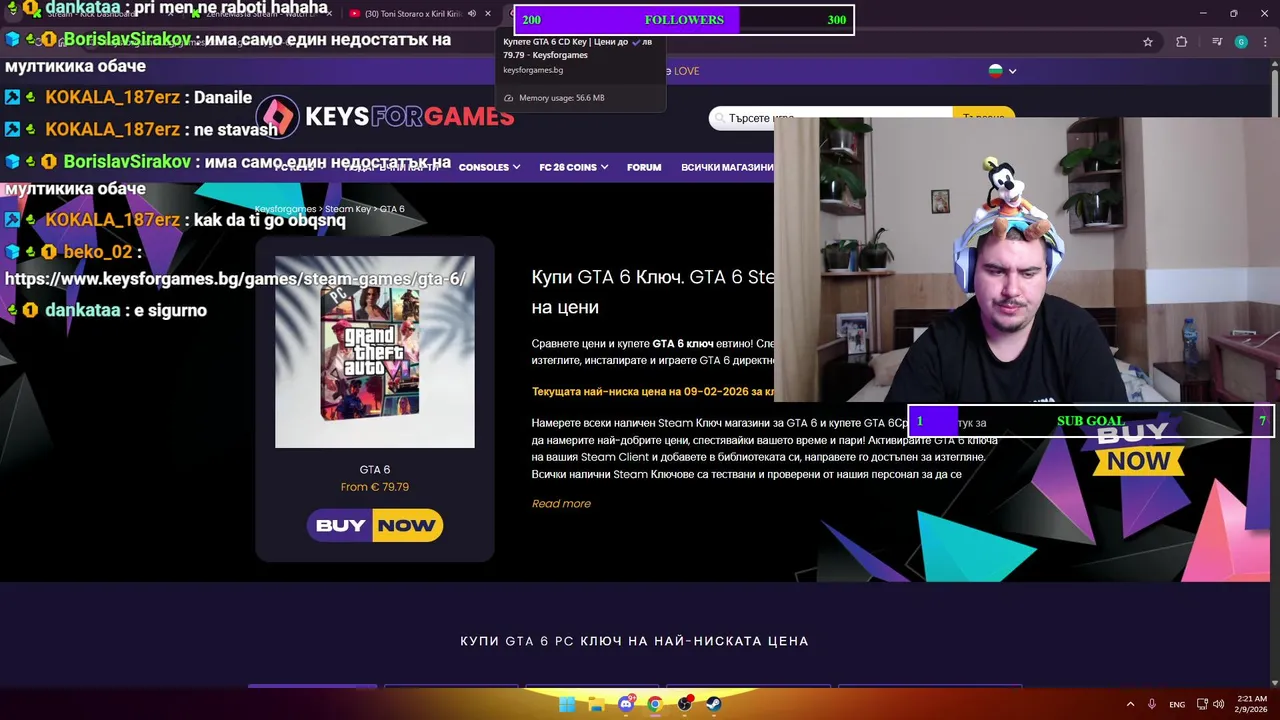The height and width of the screenshot is (720, 1280).
Task: Click the Keysforgames logo
Action: 385,117
